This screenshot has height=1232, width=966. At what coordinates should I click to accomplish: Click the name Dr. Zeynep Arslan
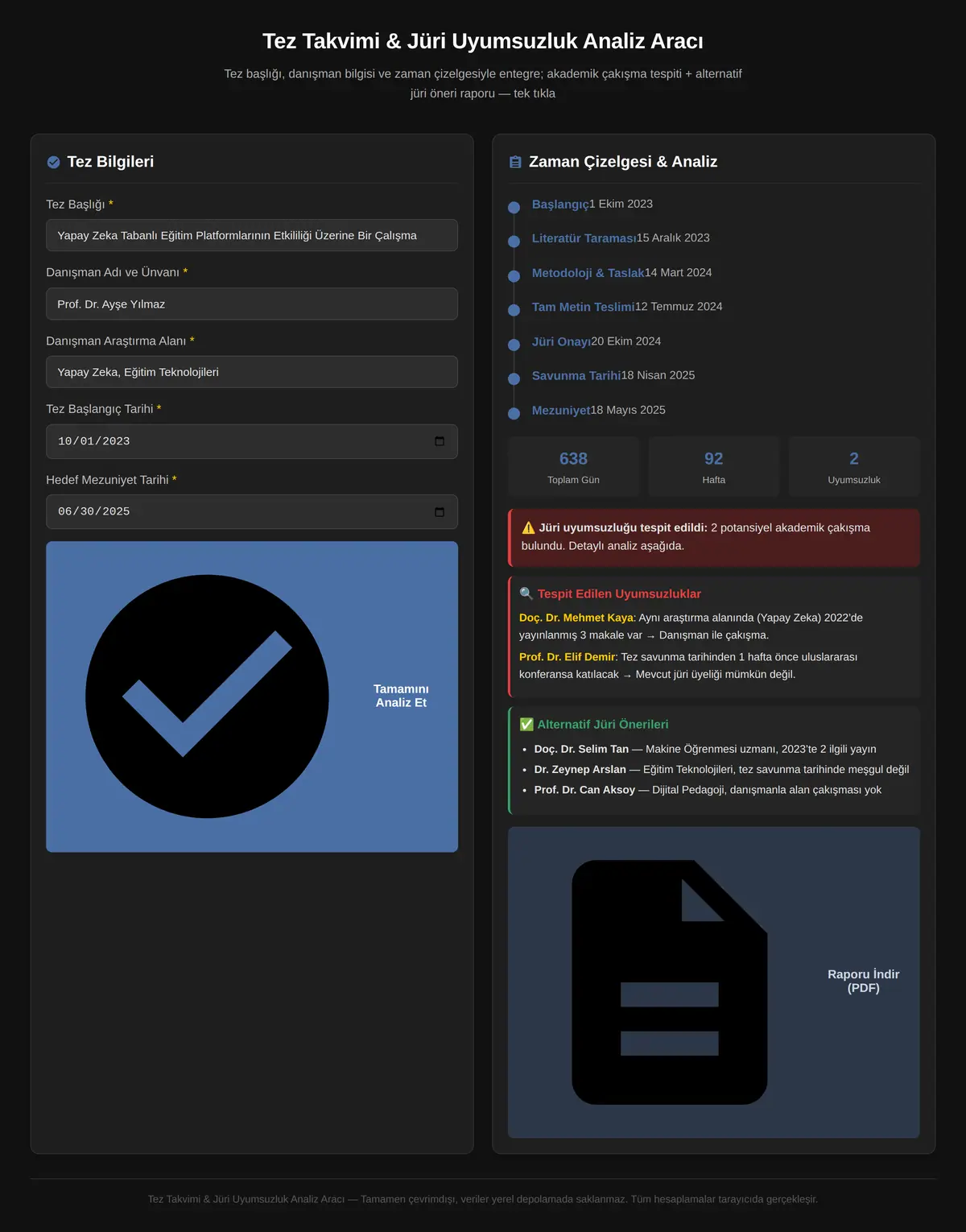click(580, 770)
